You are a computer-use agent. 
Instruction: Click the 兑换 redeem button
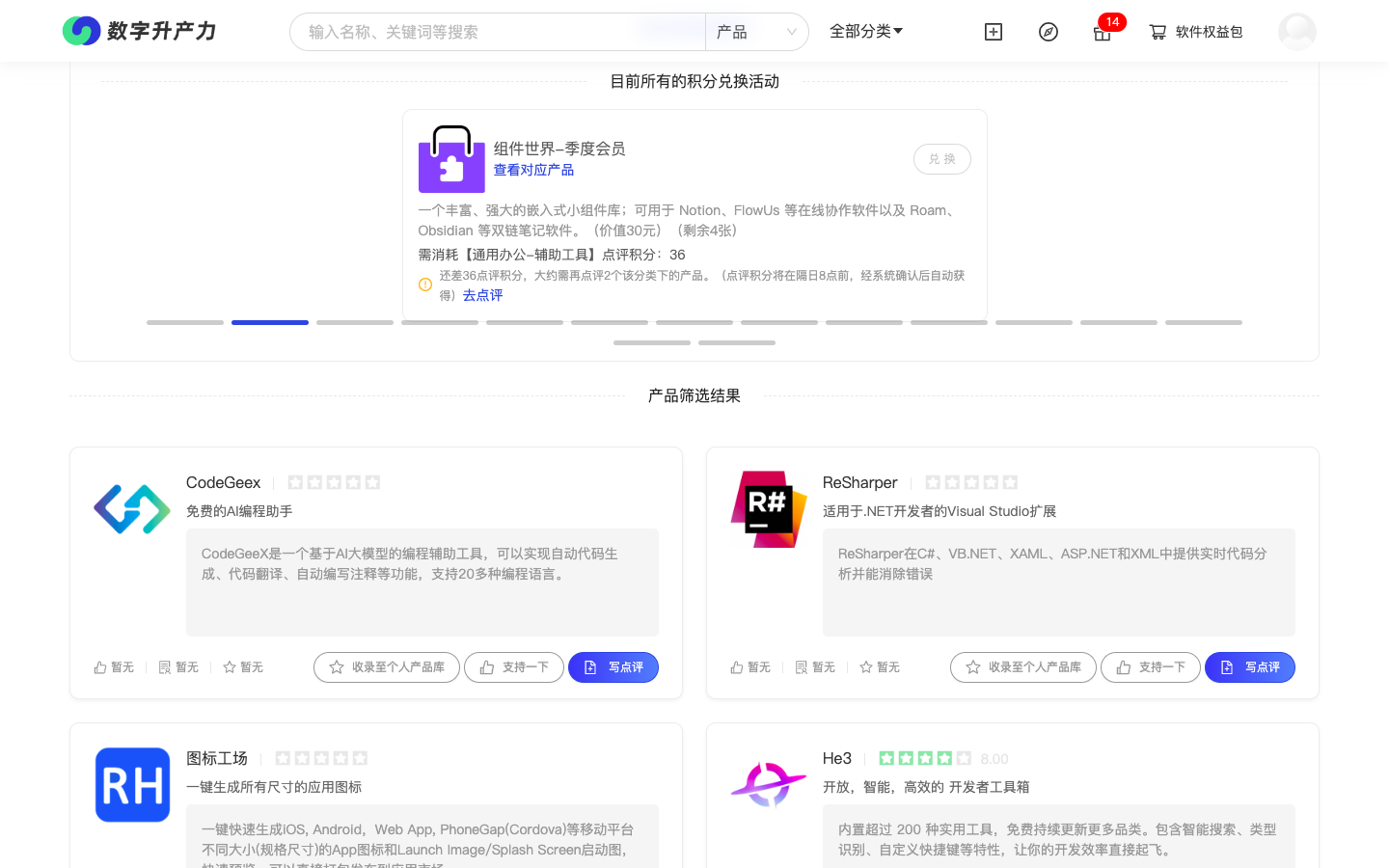(942, 159)
